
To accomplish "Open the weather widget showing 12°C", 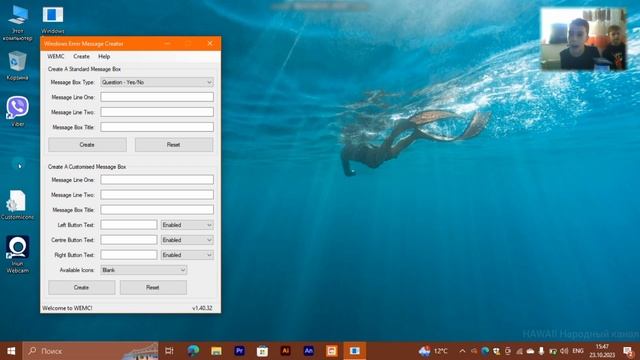I will pos(433,351).
